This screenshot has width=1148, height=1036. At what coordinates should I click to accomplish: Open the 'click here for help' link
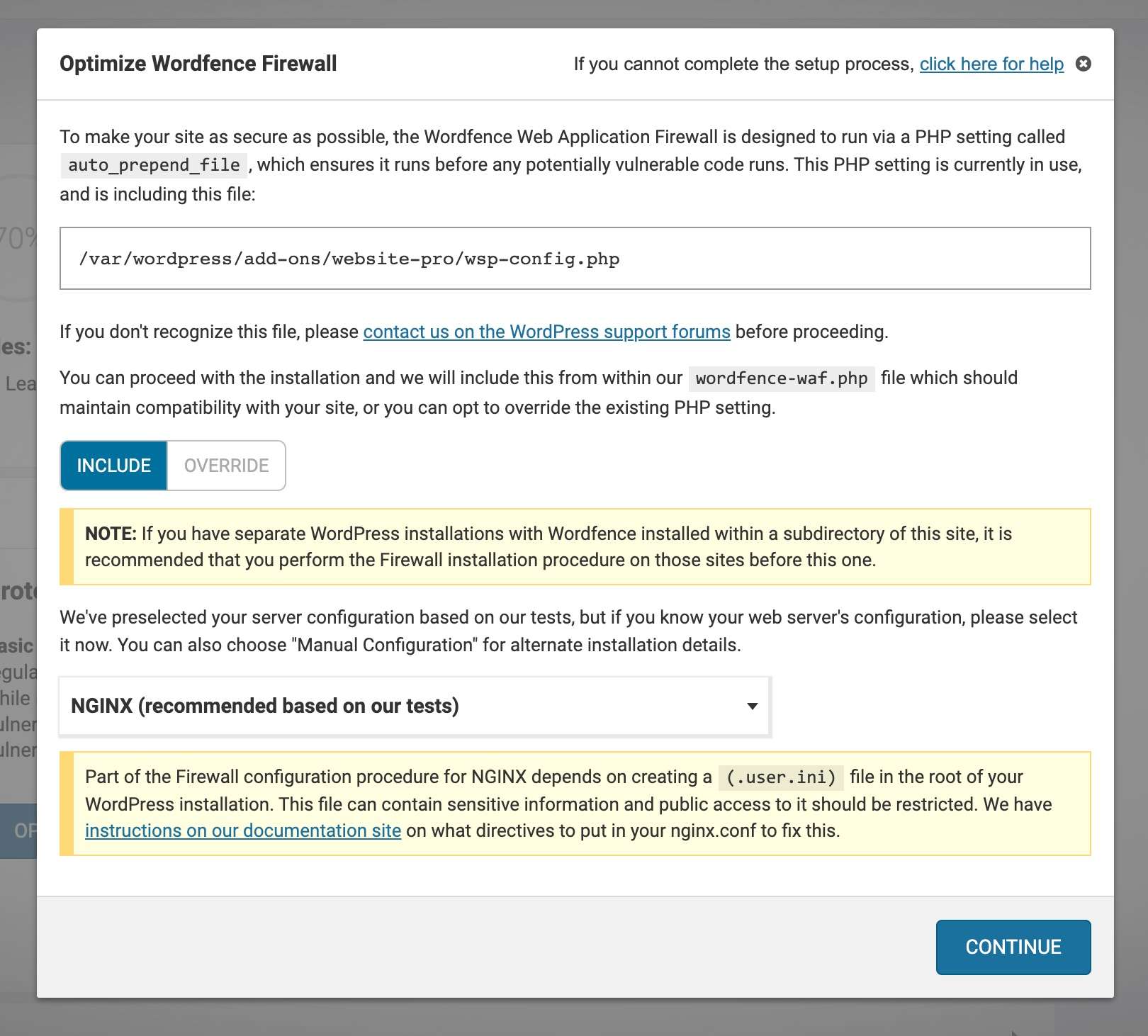point(991,64)
